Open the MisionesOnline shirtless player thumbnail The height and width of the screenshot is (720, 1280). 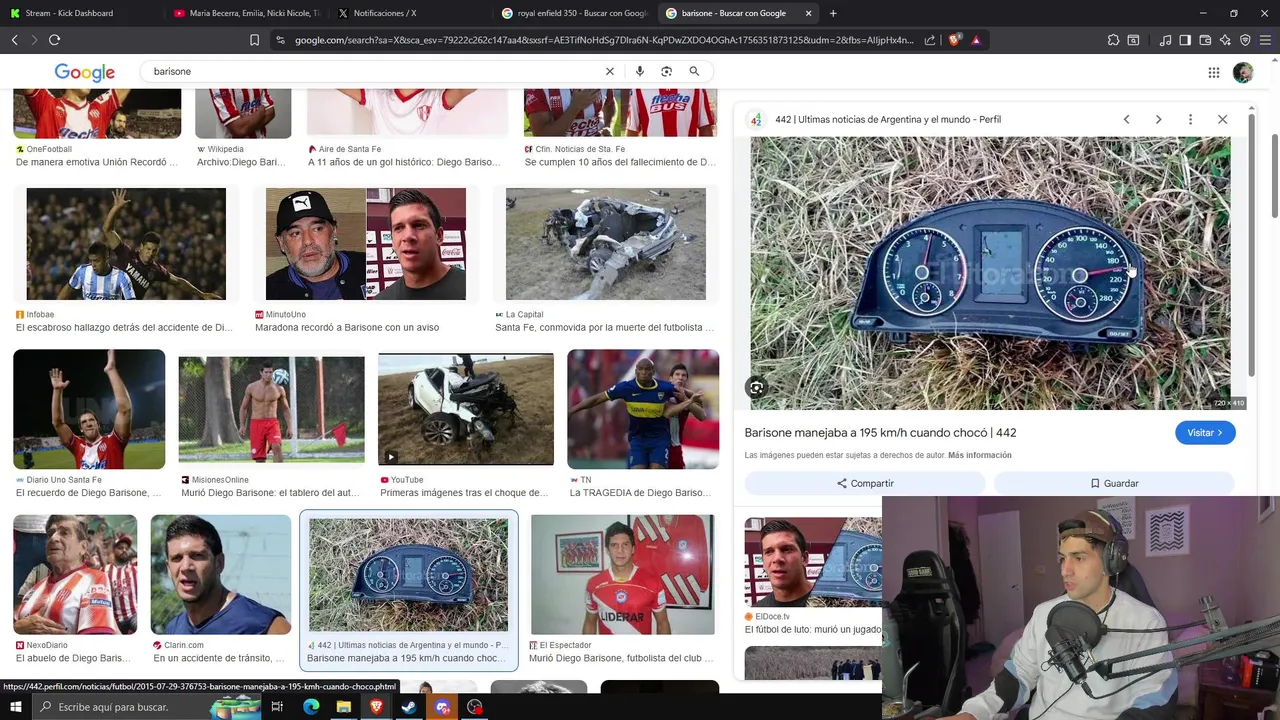(272, 409)
